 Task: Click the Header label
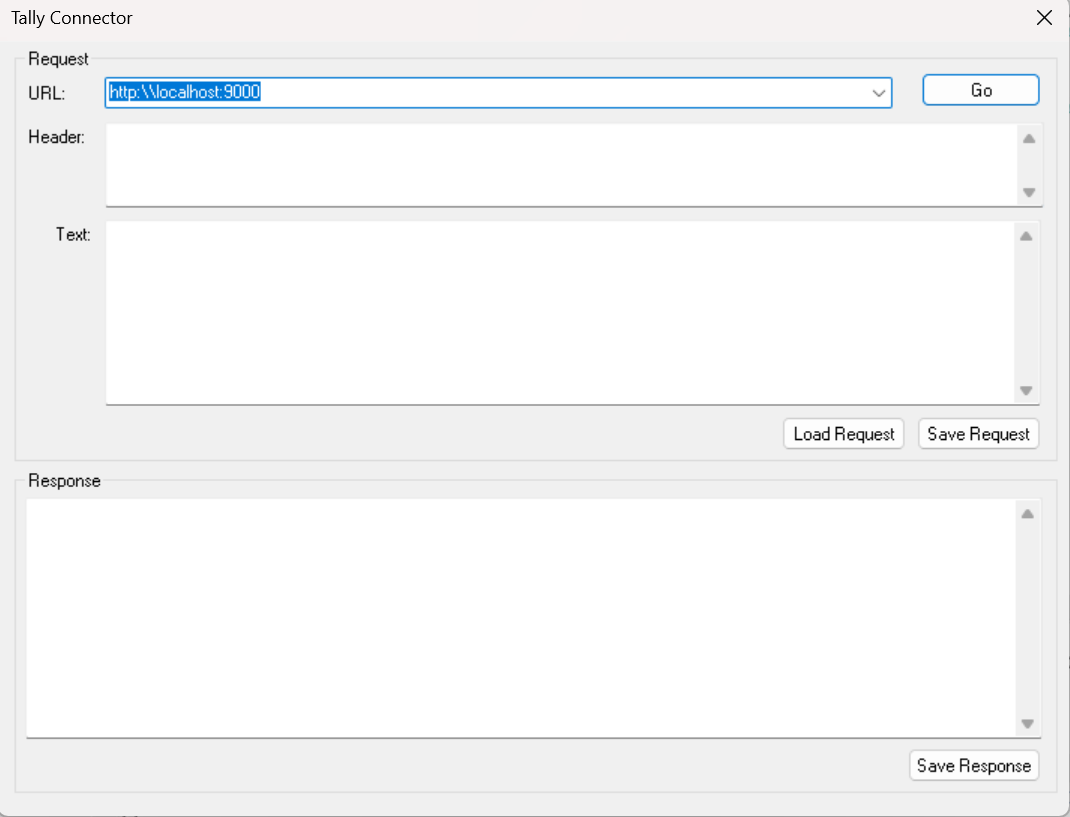point(57,137)
